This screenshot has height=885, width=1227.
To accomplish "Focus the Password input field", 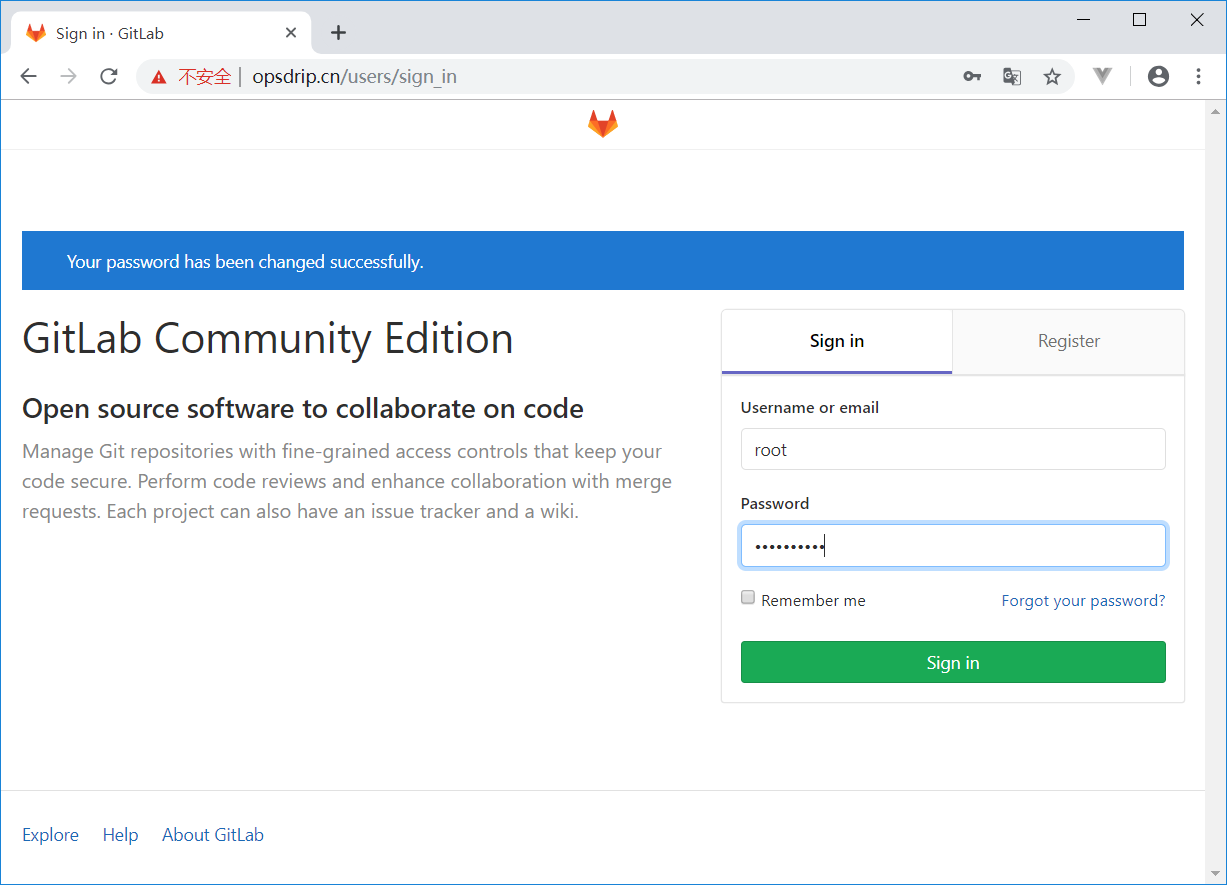I will tap(953, 546).
